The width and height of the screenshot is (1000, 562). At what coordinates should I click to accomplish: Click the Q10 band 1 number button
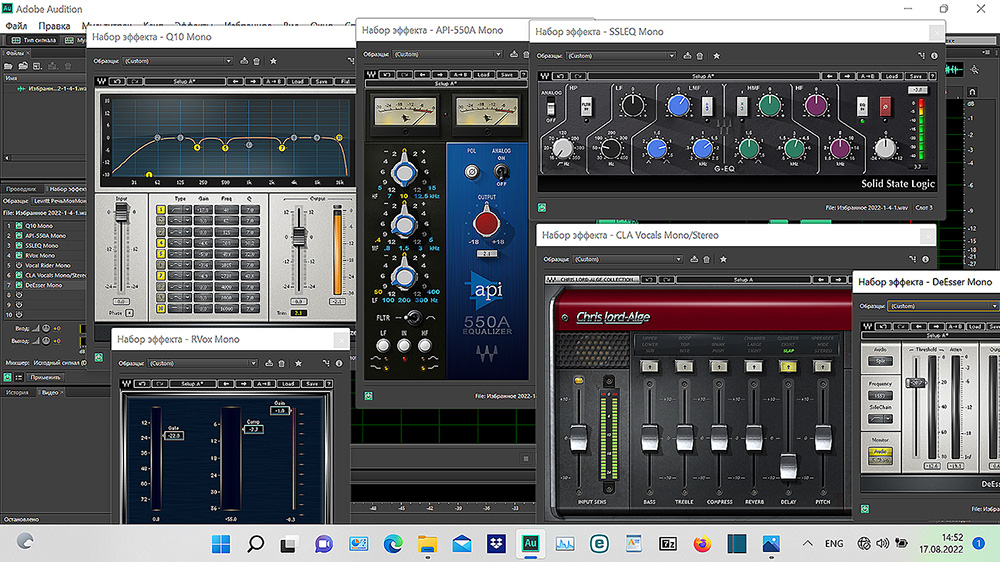161,210
